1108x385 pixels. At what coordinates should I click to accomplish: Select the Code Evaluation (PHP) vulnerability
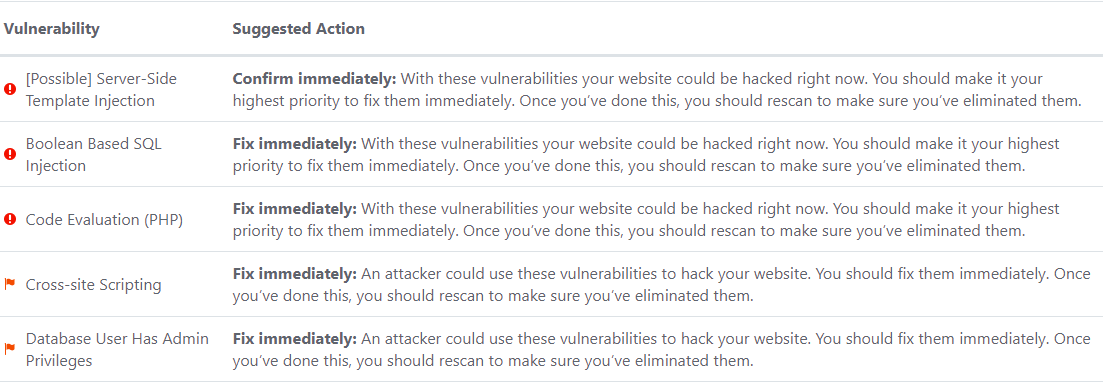pyautogui.click(x=104, y=220)
